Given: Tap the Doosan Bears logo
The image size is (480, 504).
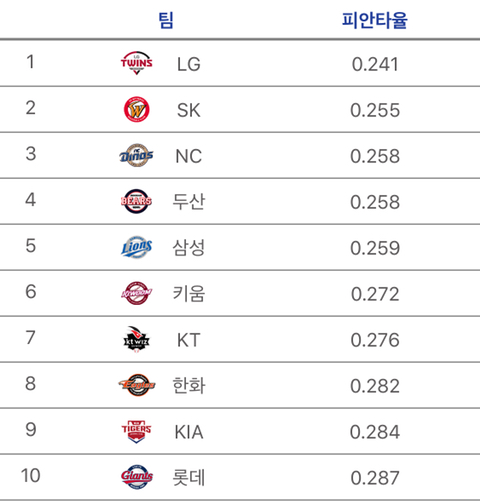Looking at the screenshot, I should 136,201.
